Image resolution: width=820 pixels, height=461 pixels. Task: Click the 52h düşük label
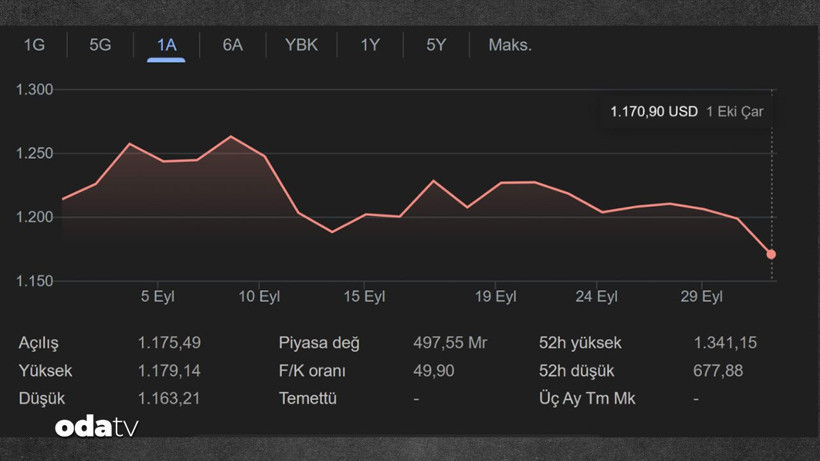[x=576, y=371]
